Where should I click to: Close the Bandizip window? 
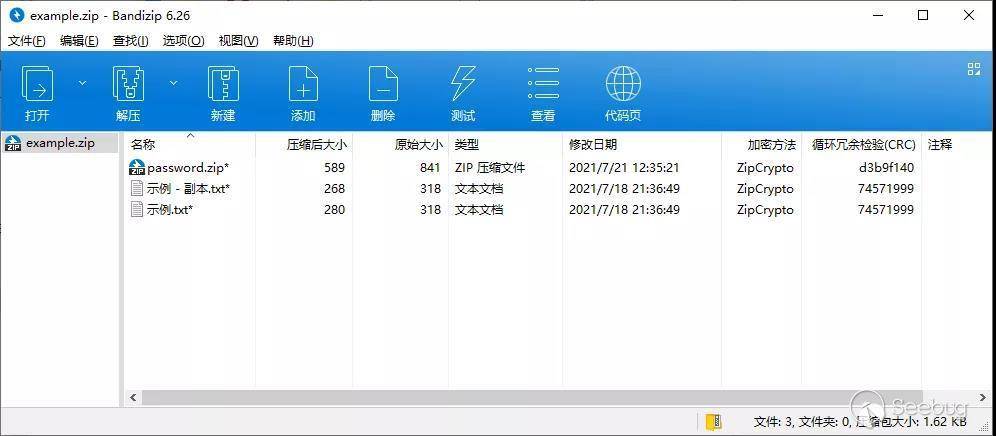[x=969, y=15]
